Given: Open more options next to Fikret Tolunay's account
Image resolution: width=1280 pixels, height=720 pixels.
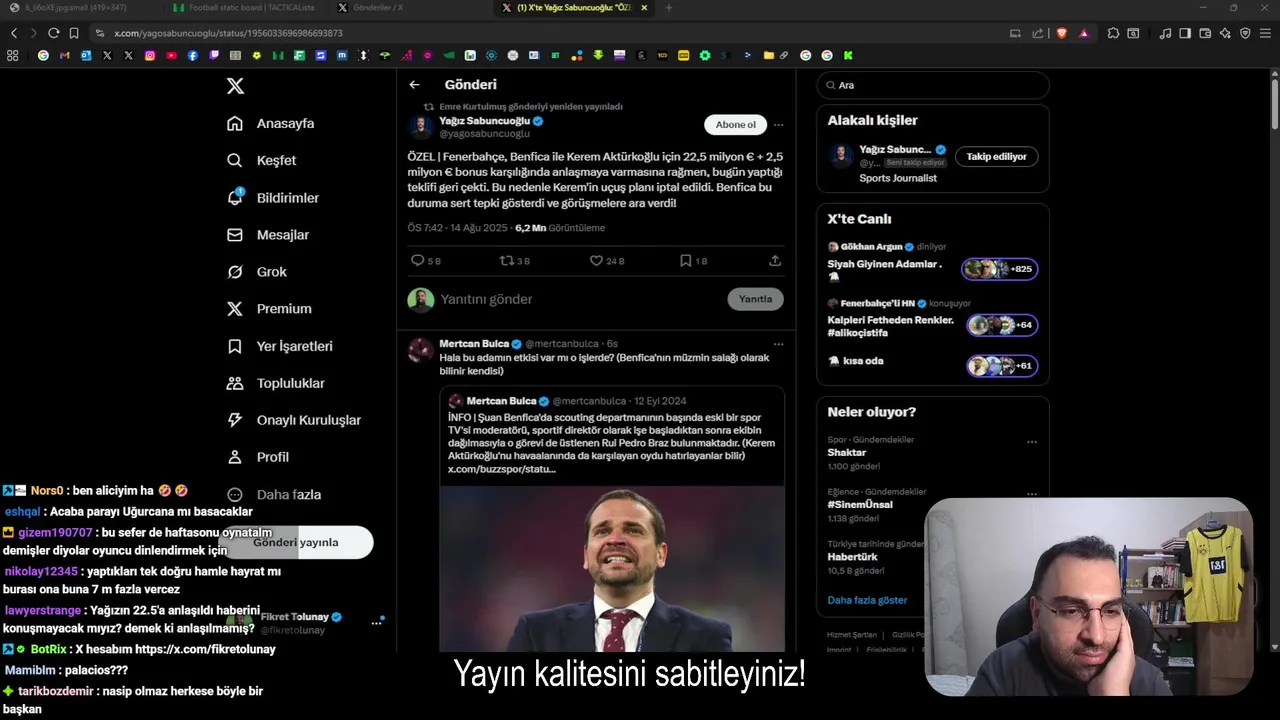Looking at the screenshot, I should [376, 622].
